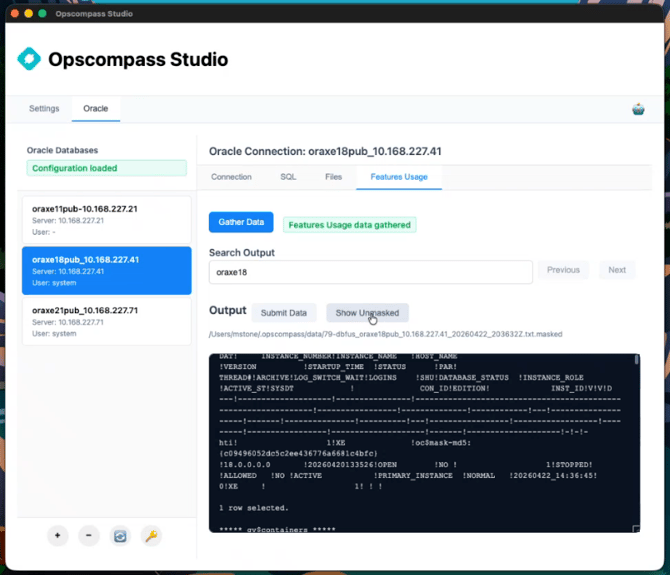
Task: Switch to the SQL tab
Action: (x=288, y=177)
